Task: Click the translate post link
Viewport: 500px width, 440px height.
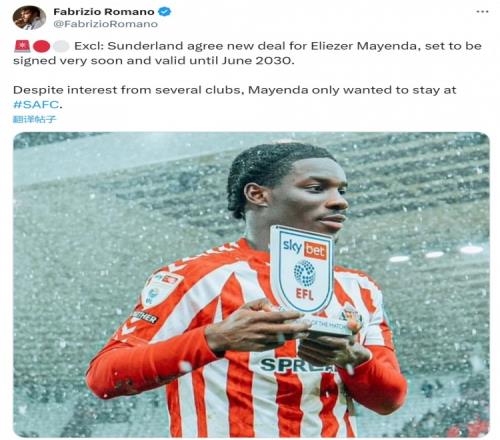Action: click(x=34, y=119)
